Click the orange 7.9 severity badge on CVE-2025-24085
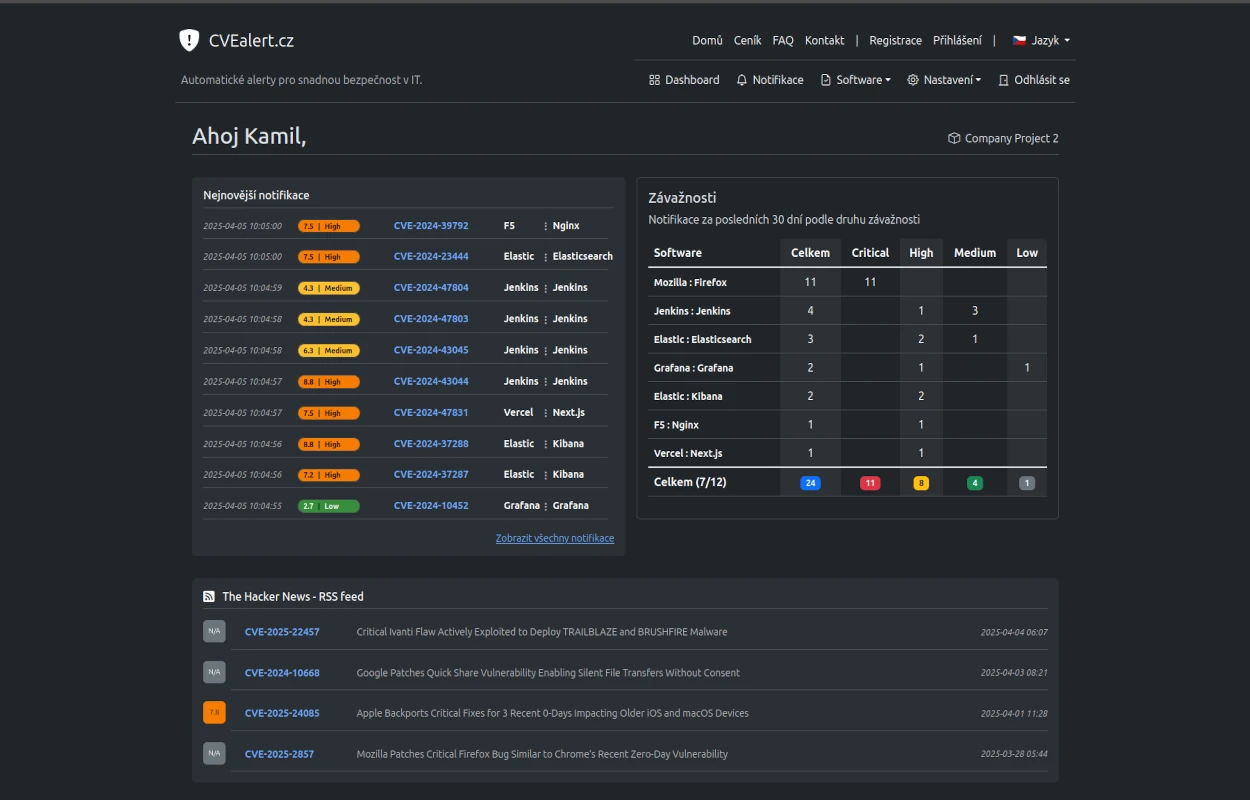1250x800 pixels. [x=213, y=712]
